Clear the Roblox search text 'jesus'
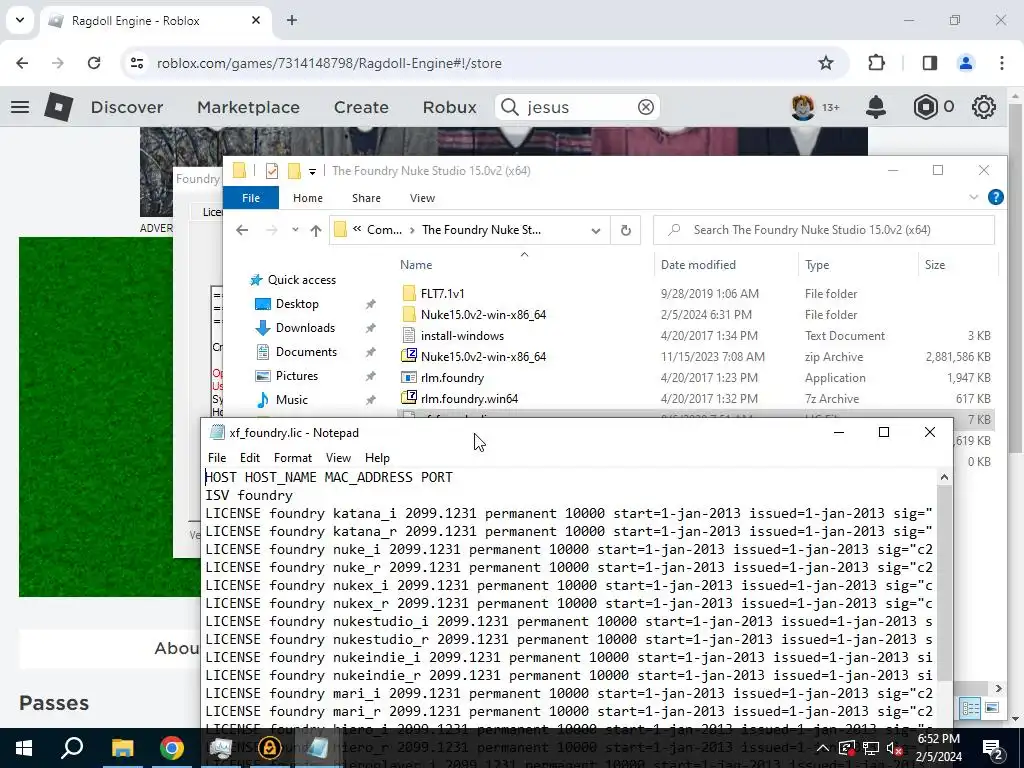Image resolution: width=1024 pixels, height=768 pixels. pos(645,107)
